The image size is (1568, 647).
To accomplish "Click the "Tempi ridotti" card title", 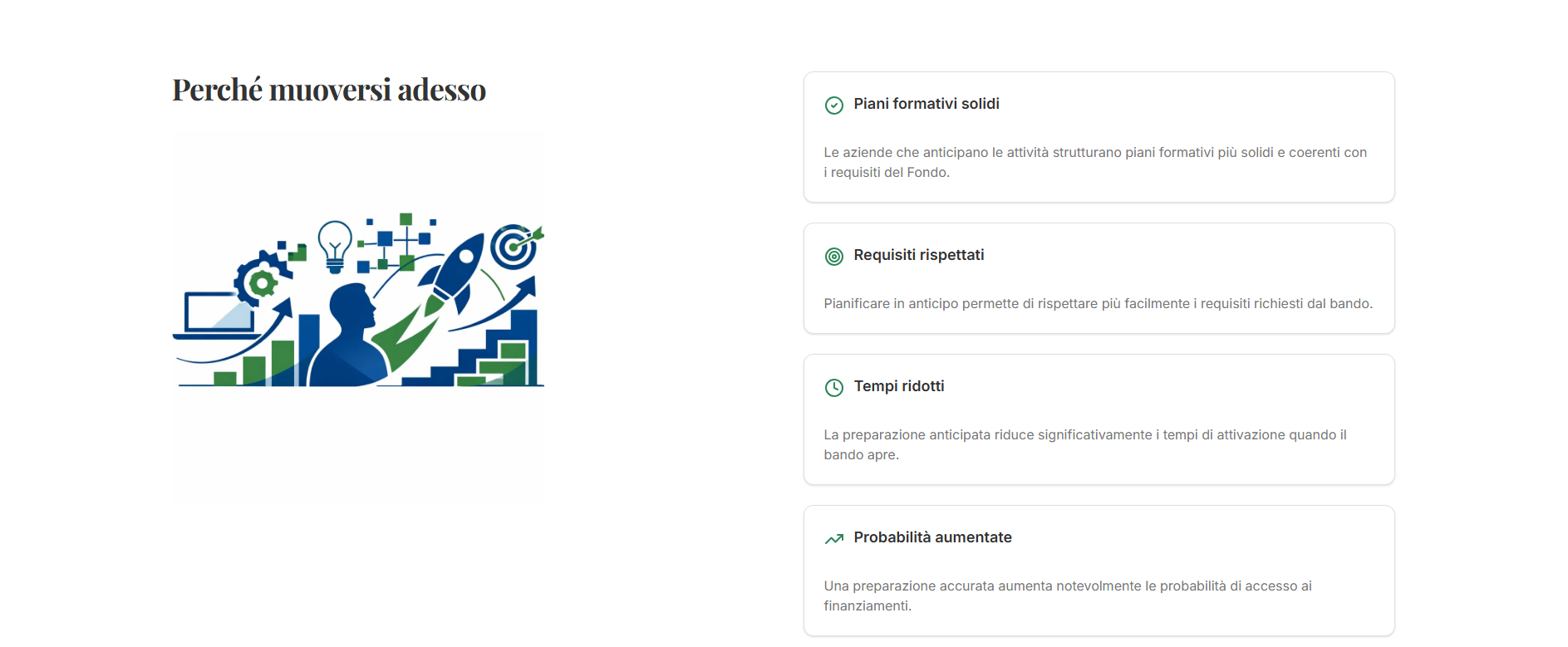I will point(898,386).
